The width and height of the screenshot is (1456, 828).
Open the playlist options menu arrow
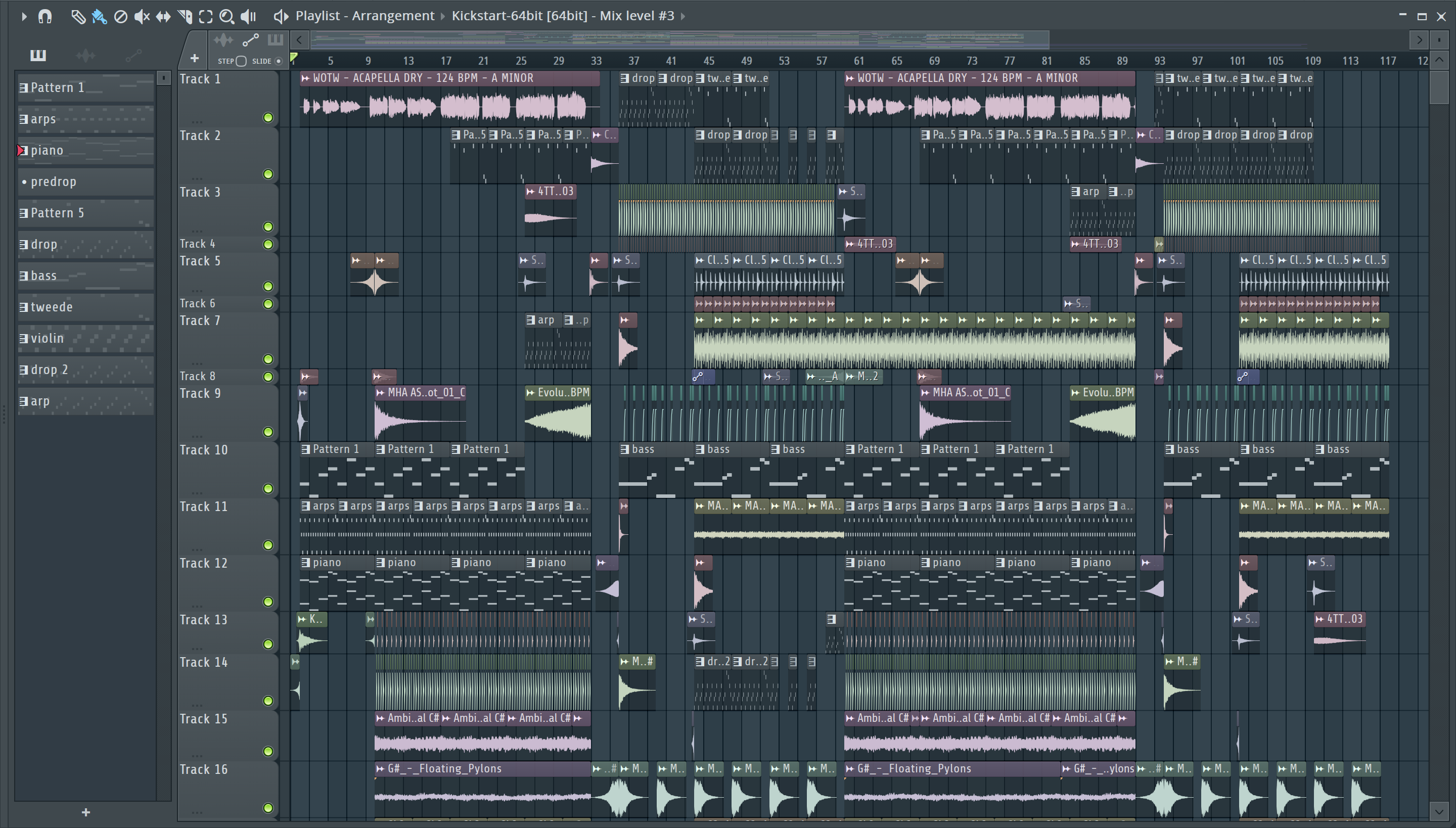click(23, 17)
